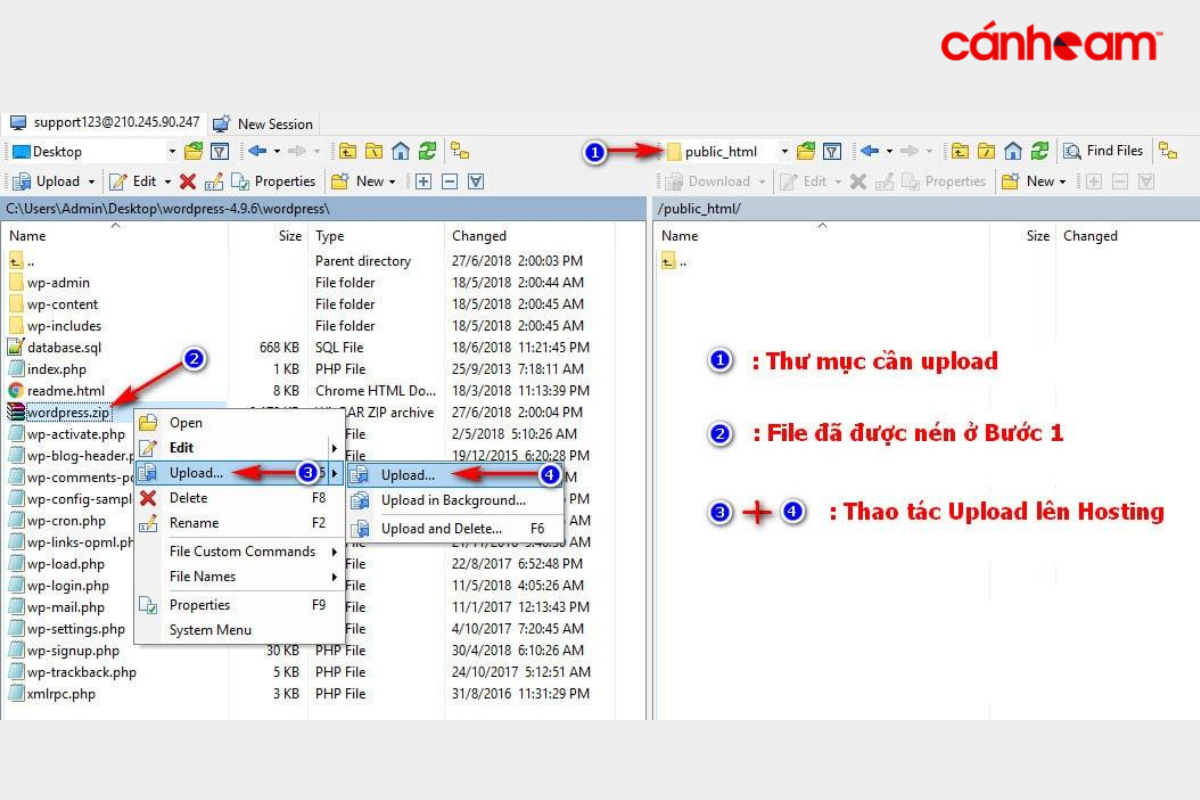Go to the remote parent directory icon
The image size is (1200, 800).
[x=960, y=151]
